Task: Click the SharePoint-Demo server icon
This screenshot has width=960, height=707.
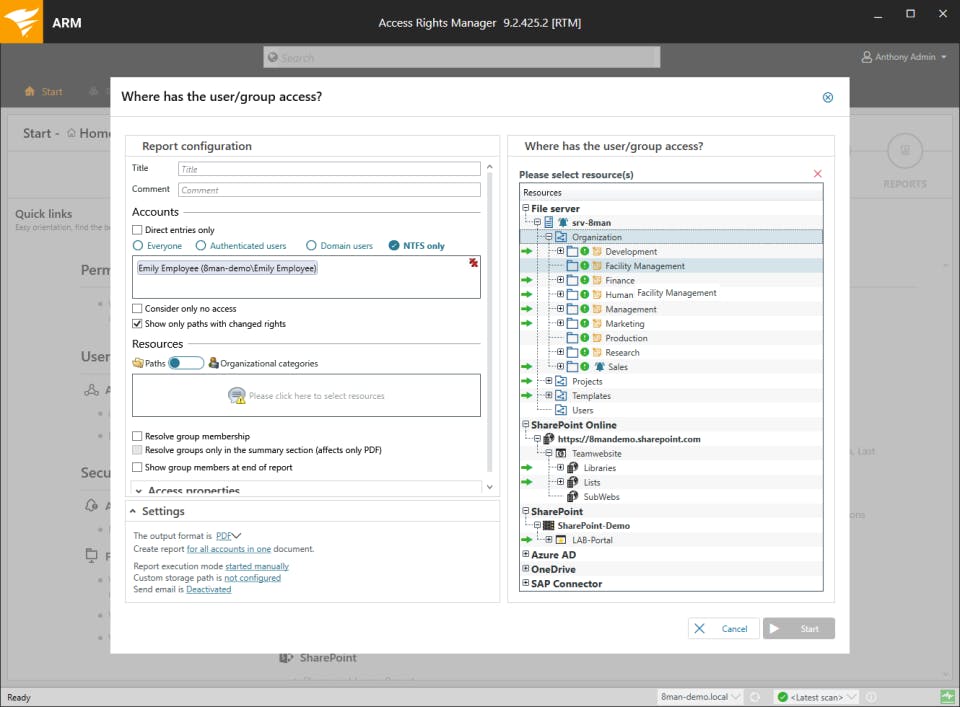Action: [549, 525]
